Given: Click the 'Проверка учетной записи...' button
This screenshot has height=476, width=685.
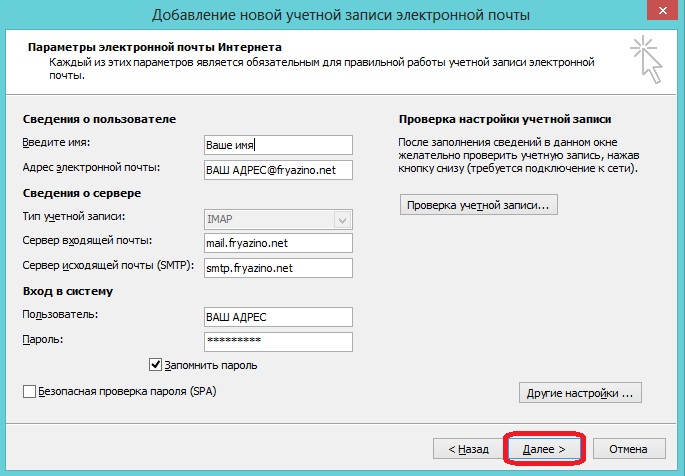Looking at the screenshot, I should pos(478,205).
